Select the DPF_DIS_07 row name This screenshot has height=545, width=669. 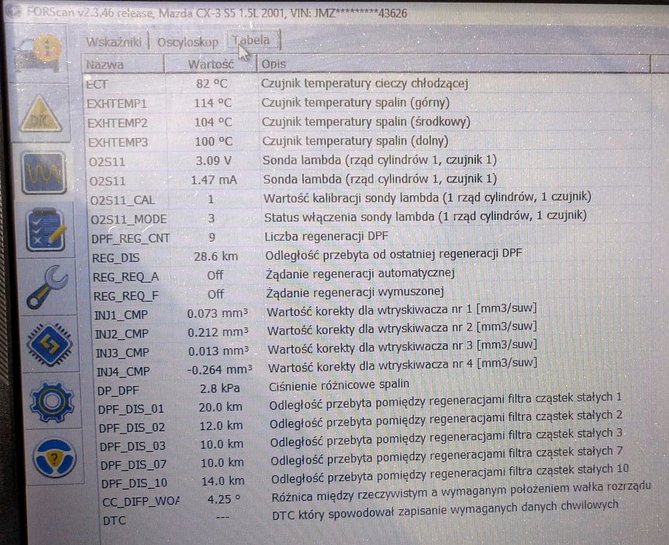click(134, 465)
